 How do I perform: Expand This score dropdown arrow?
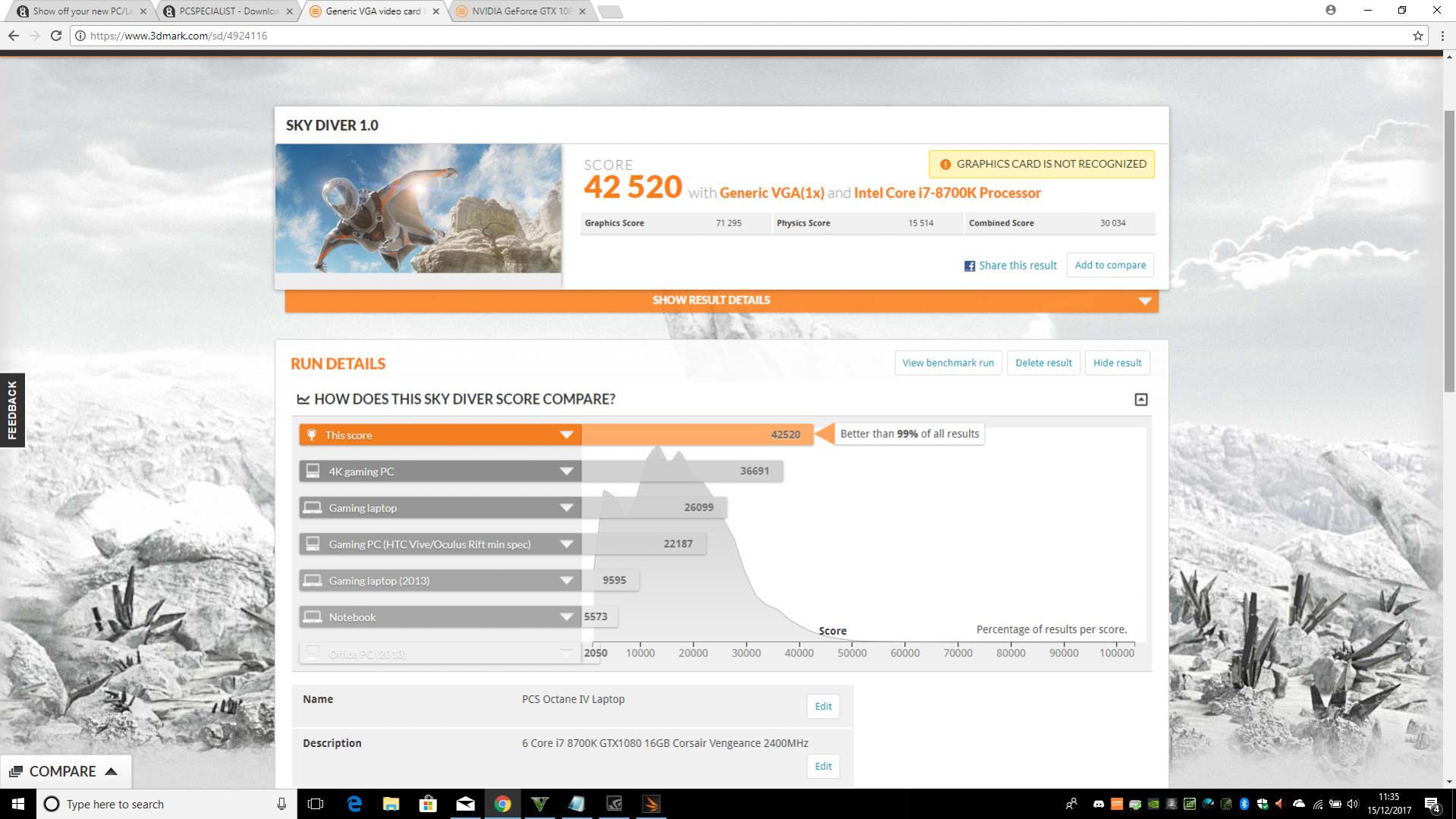point(566,435)
